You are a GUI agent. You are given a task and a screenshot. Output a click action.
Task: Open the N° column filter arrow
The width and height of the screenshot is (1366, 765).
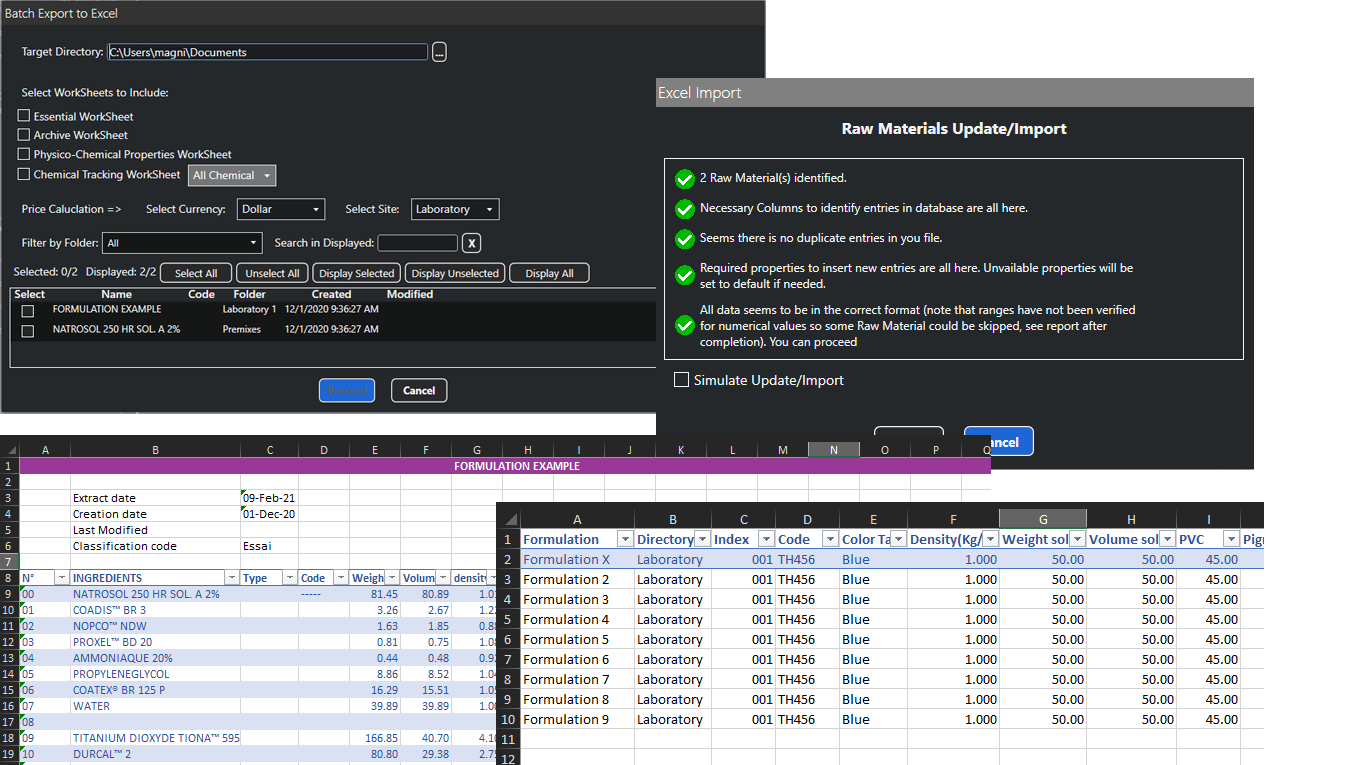click(x=61, y=578)
